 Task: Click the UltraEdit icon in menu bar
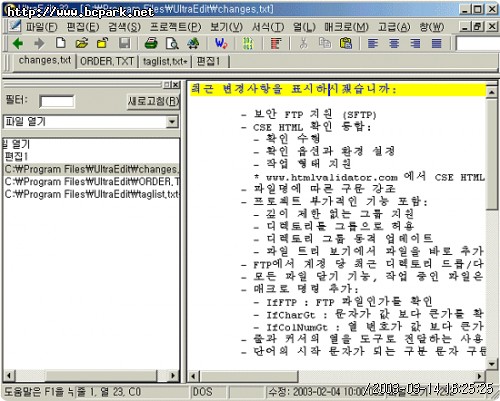pyautogui.click(x=14, y=26)
